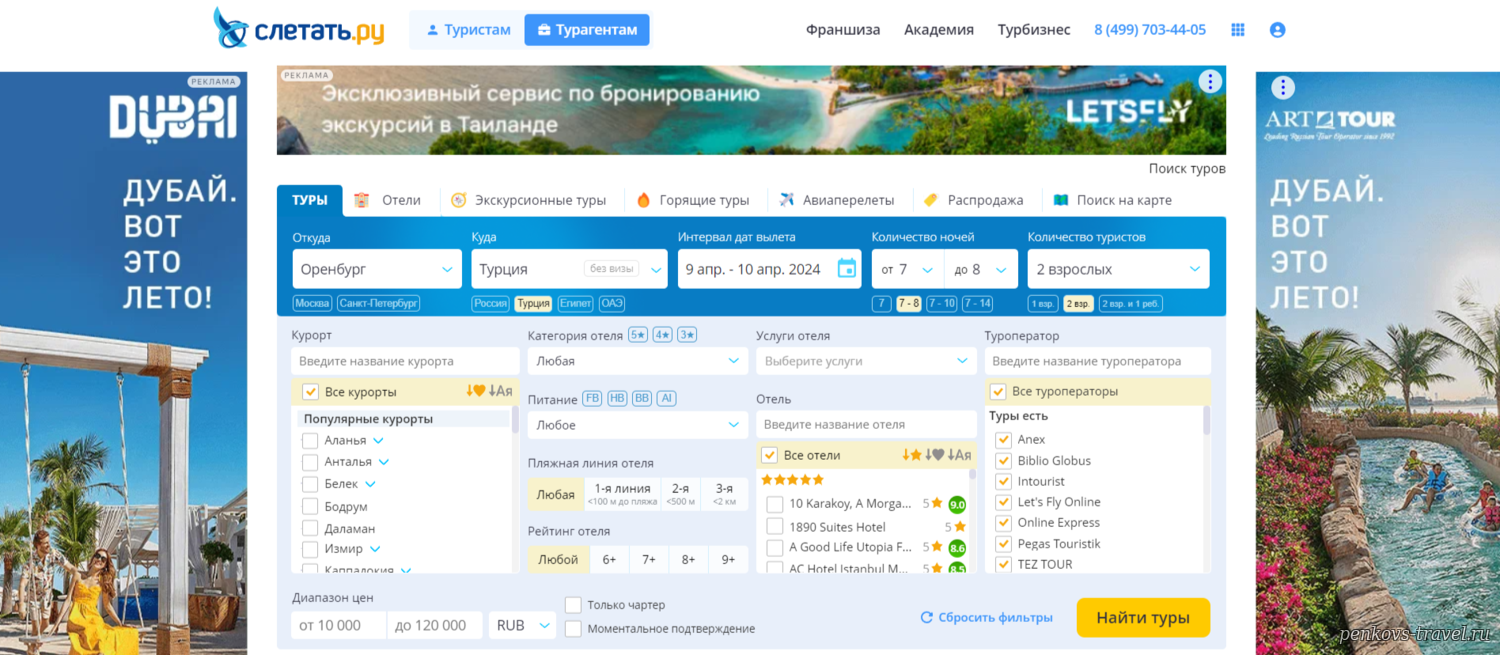Open the nights 'до 8' dropdown

pos(981,269)
